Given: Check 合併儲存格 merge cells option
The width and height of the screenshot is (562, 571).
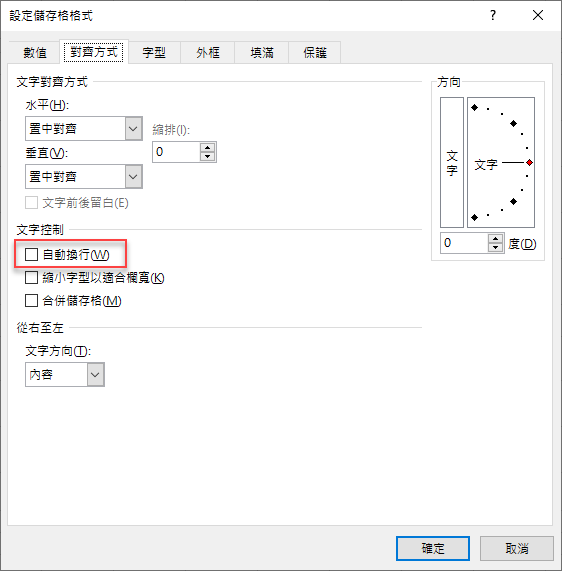Looking at the screenshot, I should pyautogui.click(x=31, y=301).
